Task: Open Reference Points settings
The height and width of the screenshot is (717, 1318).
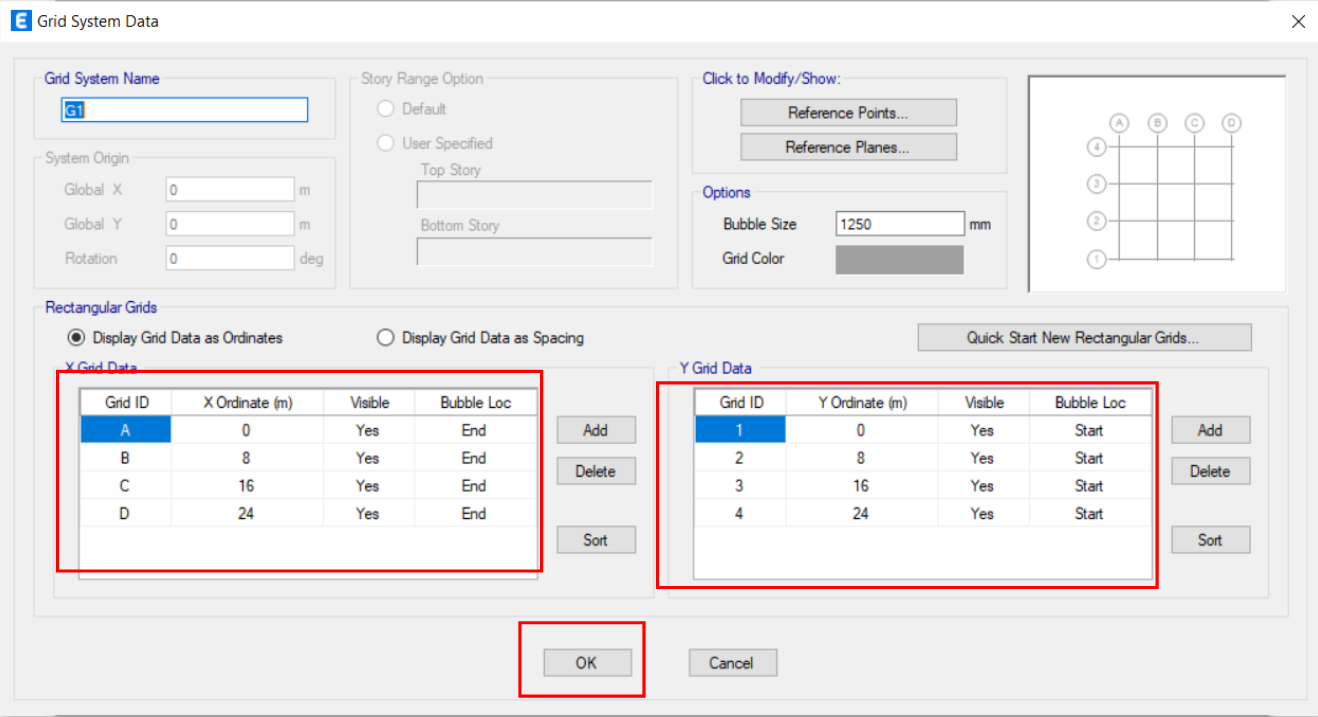Action: [x=847, y=112]
